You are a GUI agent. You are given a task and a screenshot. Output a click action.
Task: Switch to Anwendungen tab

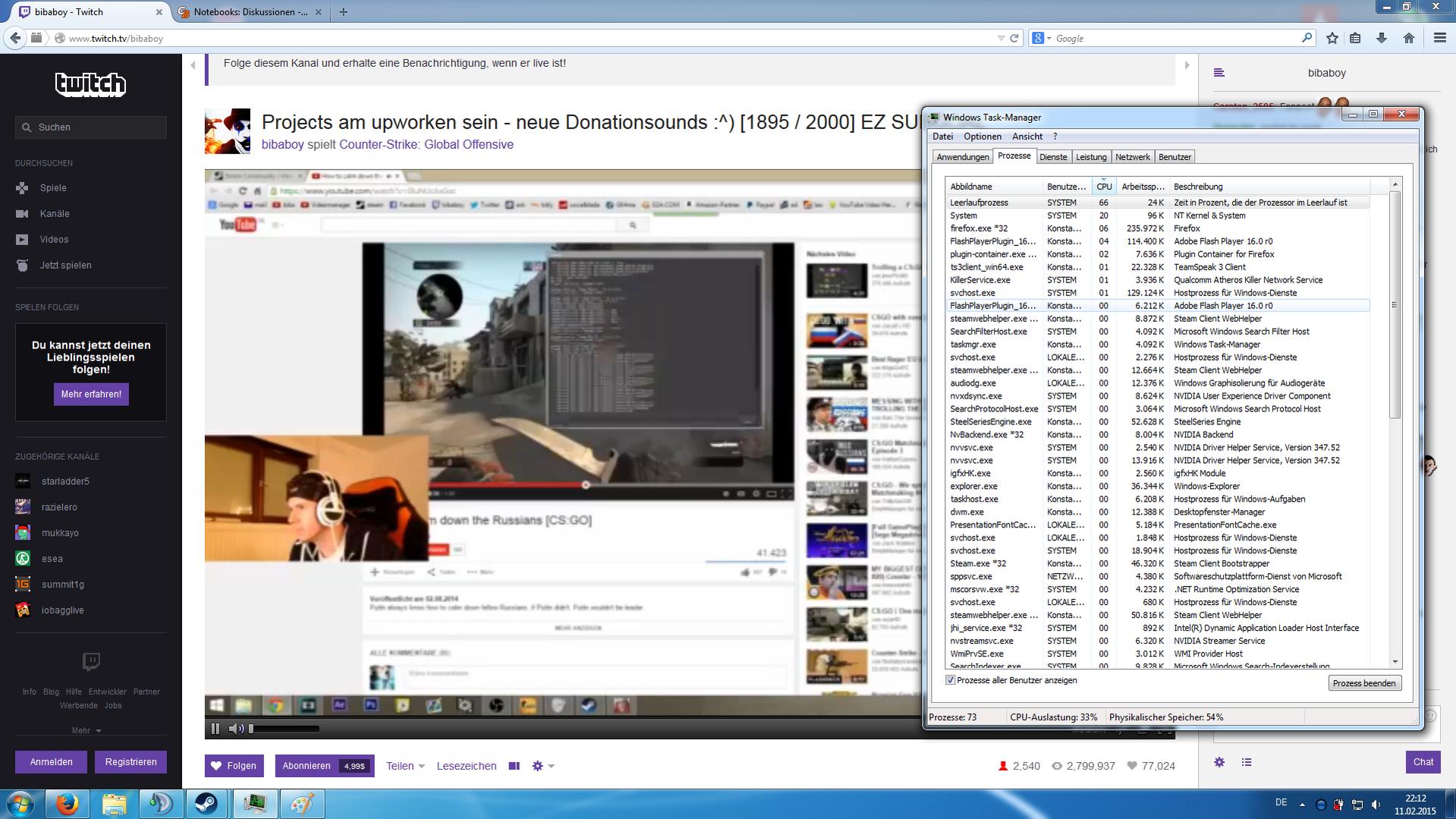click(963, 157)
